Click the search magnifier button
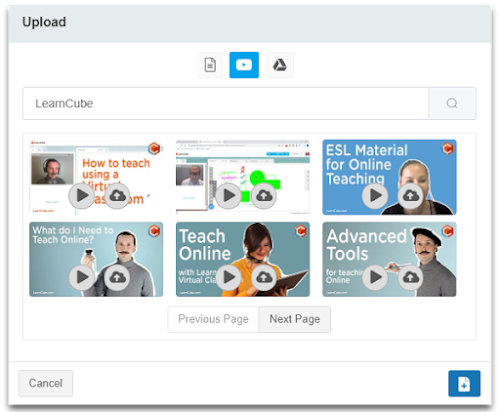The image size is (500, 412). click(x=452, y=103)
